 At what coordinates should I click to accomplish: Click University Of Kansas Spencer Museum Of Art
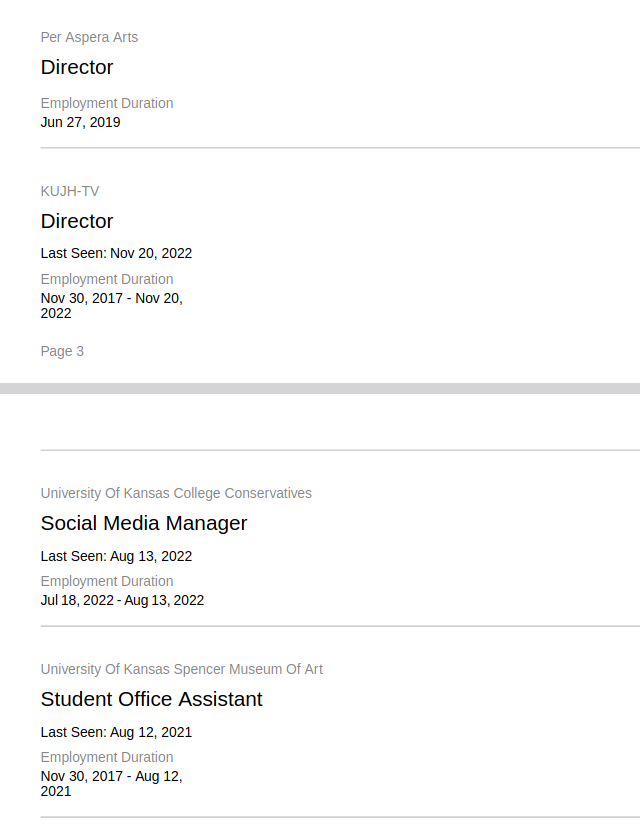[182, 669]
